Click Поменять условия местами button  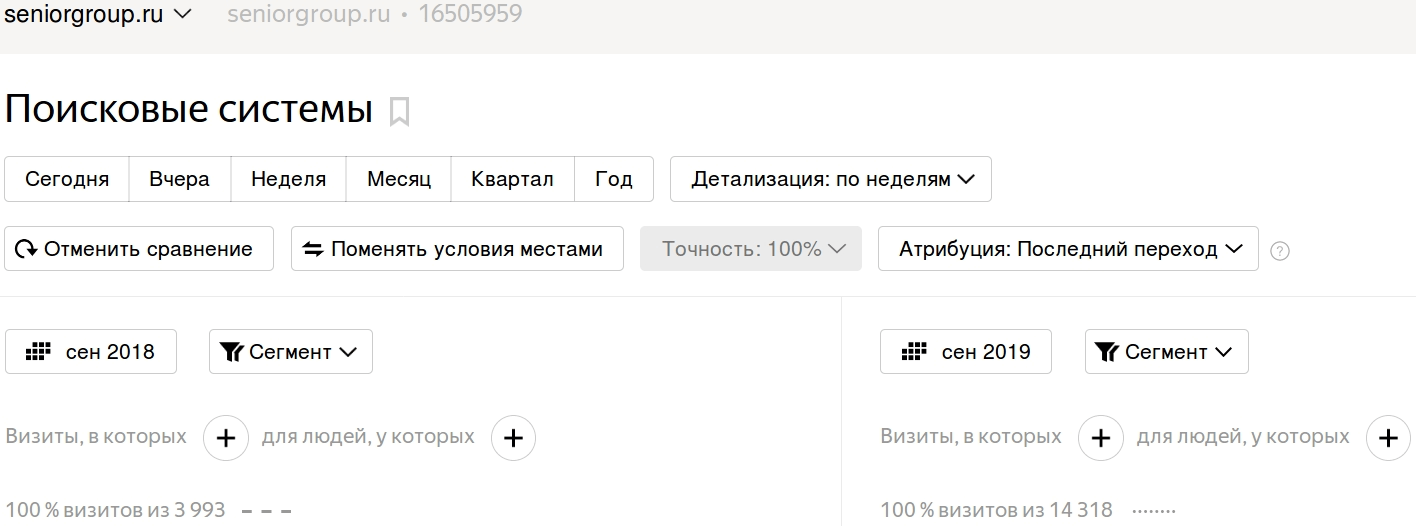pyautogui.click(x=457, y=249)
